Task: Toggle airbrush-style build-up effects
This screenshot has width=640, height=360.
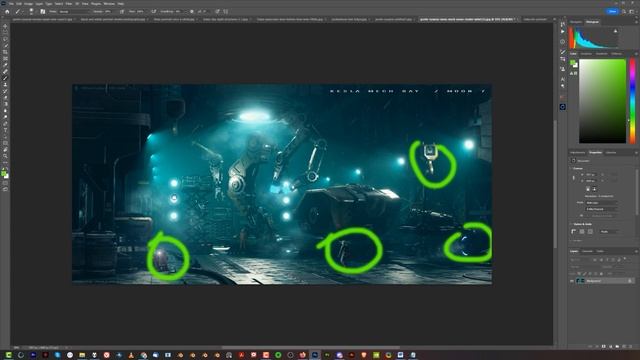Action: click(153, 11)
